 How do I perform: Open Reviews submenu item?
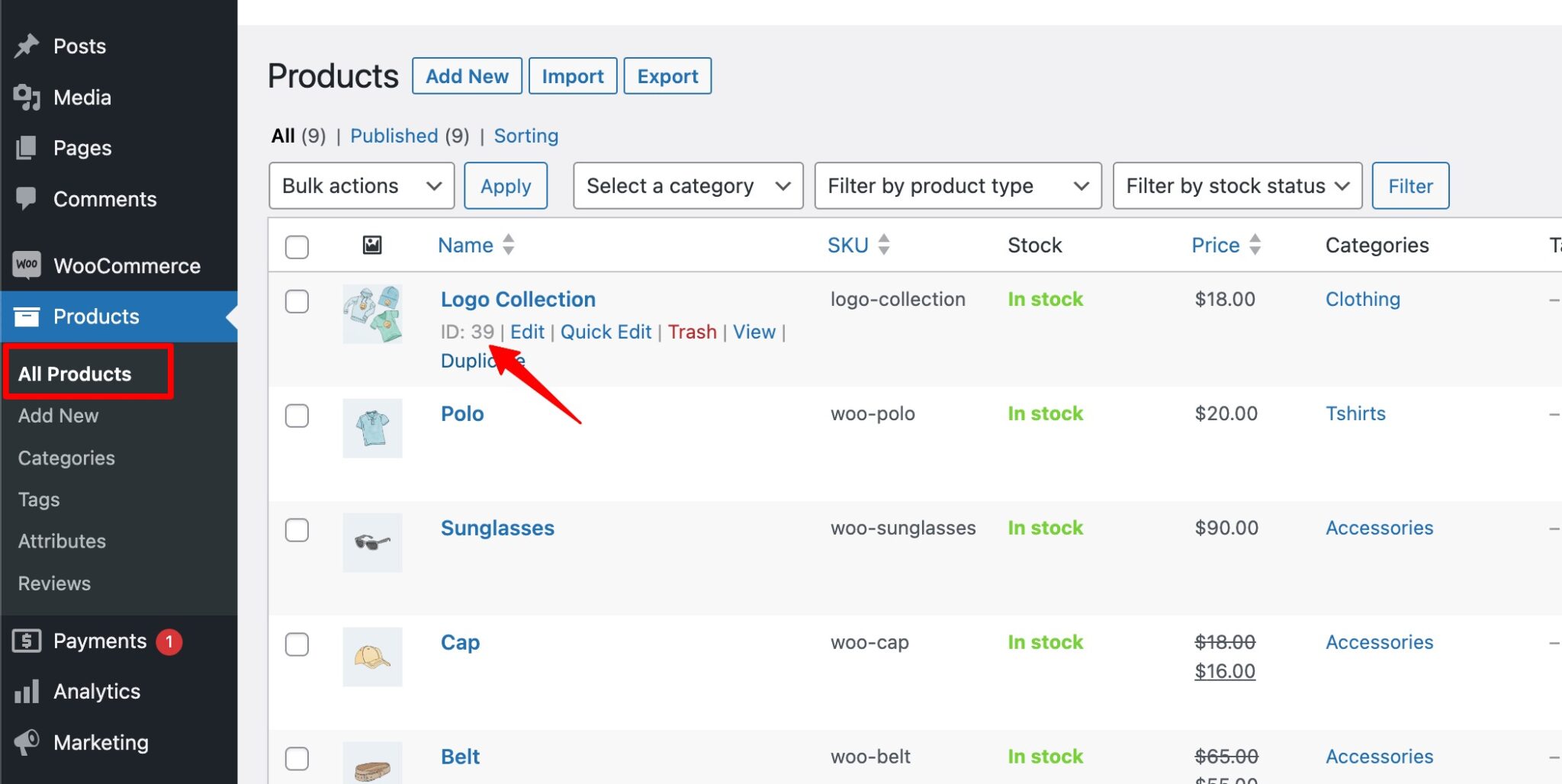(54, 583)
